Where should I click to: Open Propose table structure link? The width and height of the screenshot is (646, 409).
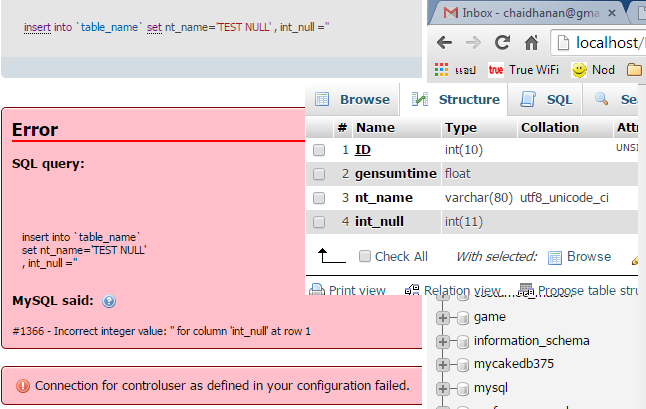pyautogui.click(x=588, y=290)
